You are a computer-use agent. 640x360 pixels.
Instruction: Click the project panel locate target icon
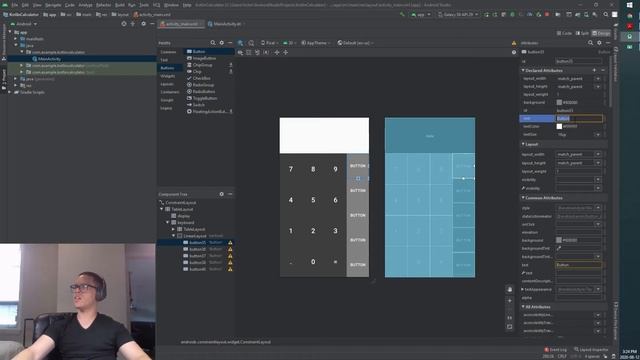124,24
